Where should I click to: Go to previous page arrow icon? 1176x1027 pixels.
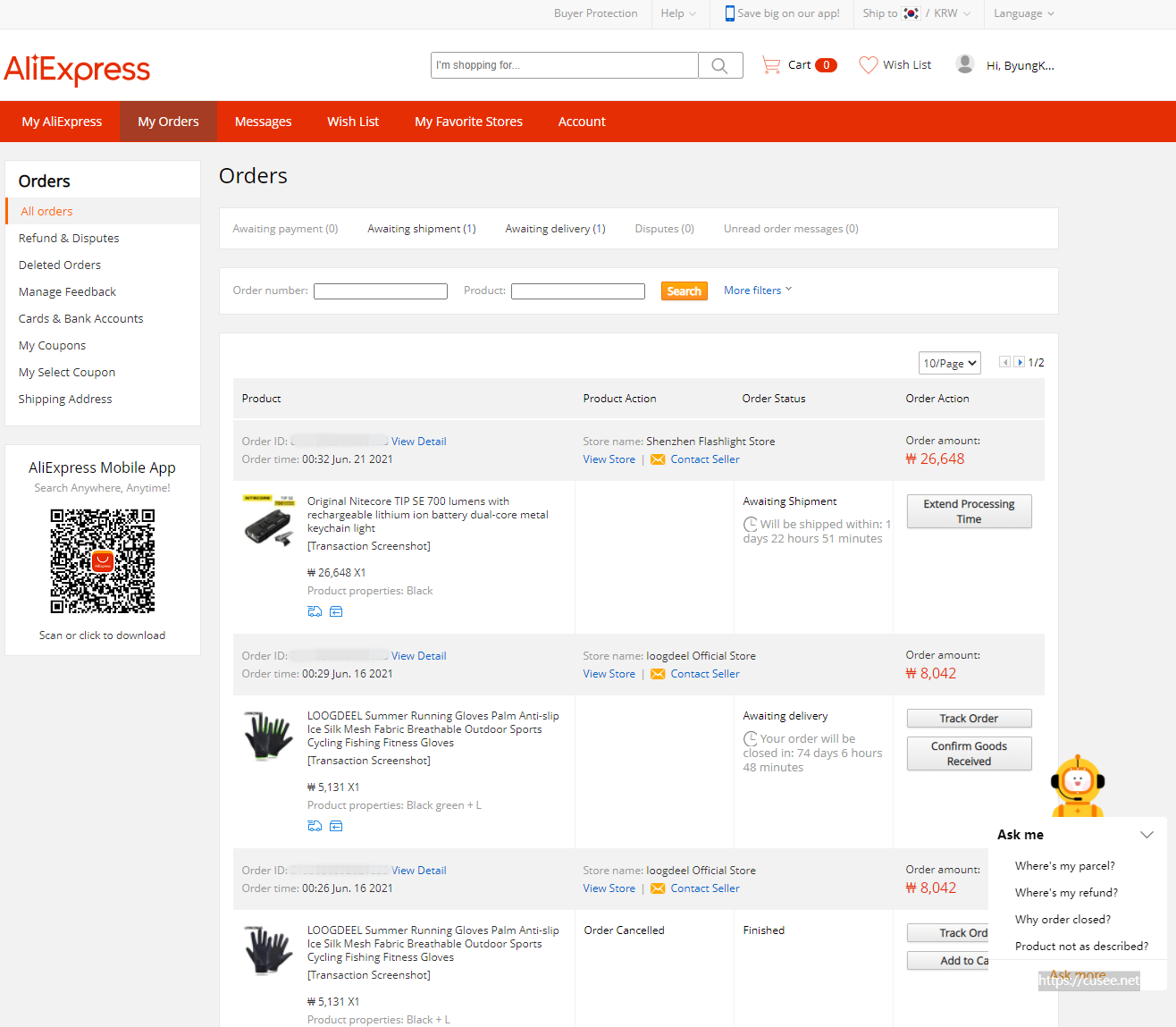pyautogui.click(x=1004, y=362)
